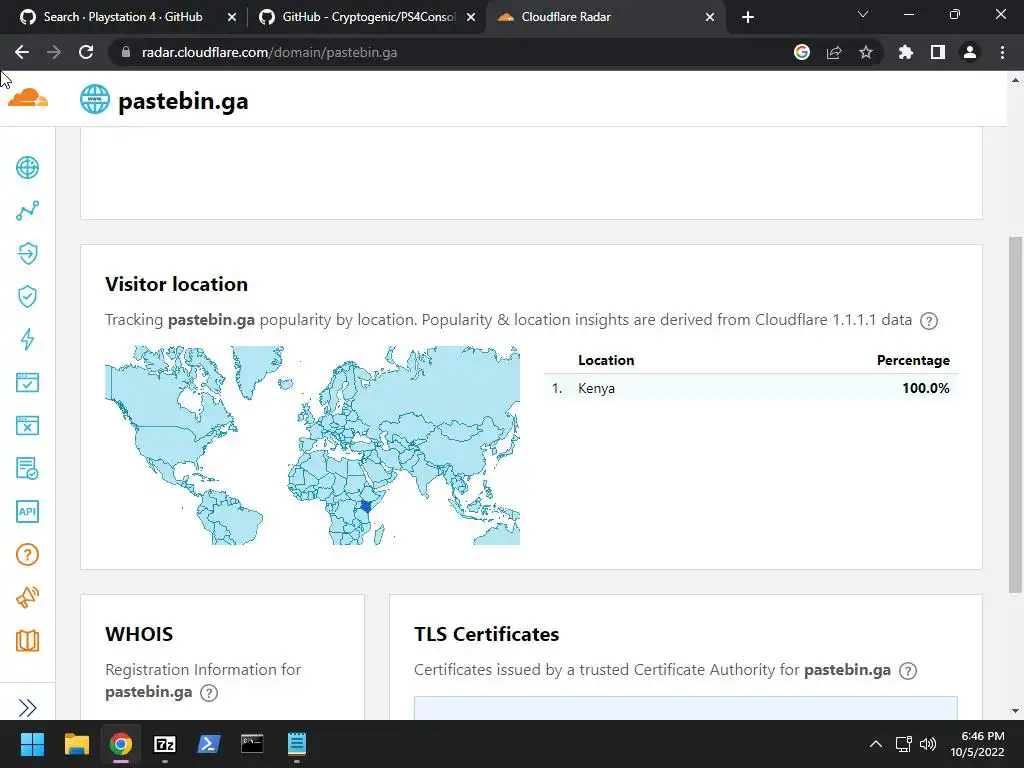Screen dimensions: 1024x768
Task: Open the shield checkmark sidebar icon
Action: 27,296
